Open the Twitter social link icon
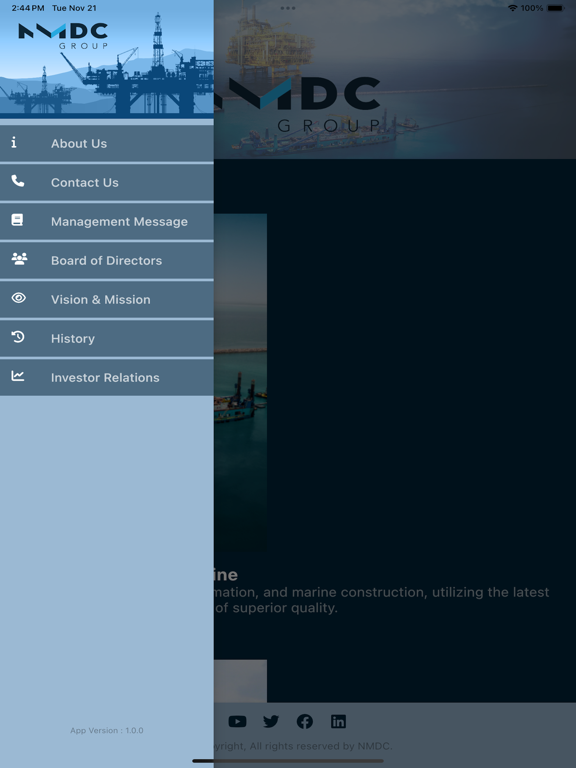 click(271, 721)
